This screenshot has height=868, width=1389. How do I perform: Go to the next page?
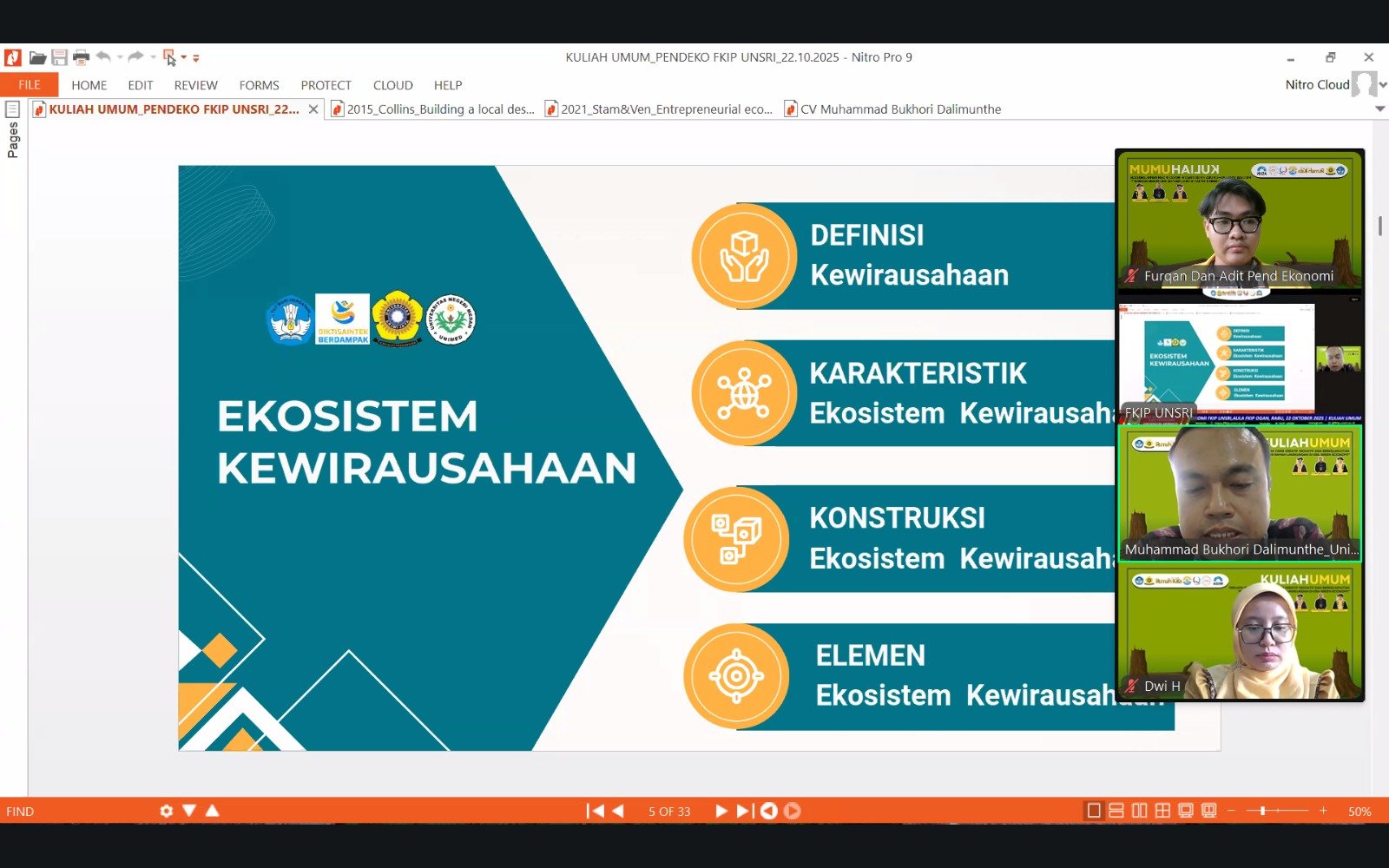pos(721,811)
